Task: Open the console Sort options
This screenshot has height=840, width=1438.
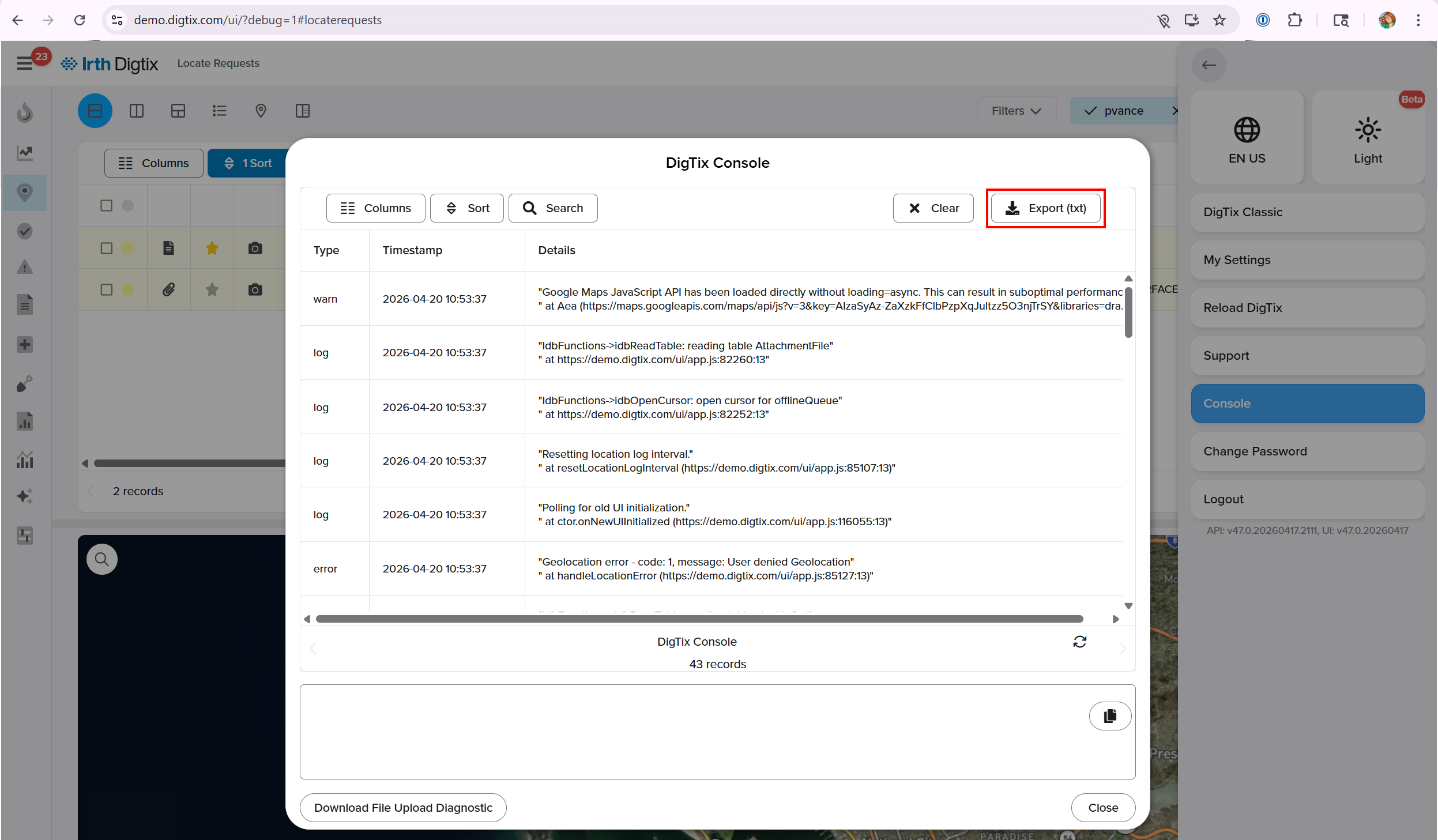Action: pos(467,208)
